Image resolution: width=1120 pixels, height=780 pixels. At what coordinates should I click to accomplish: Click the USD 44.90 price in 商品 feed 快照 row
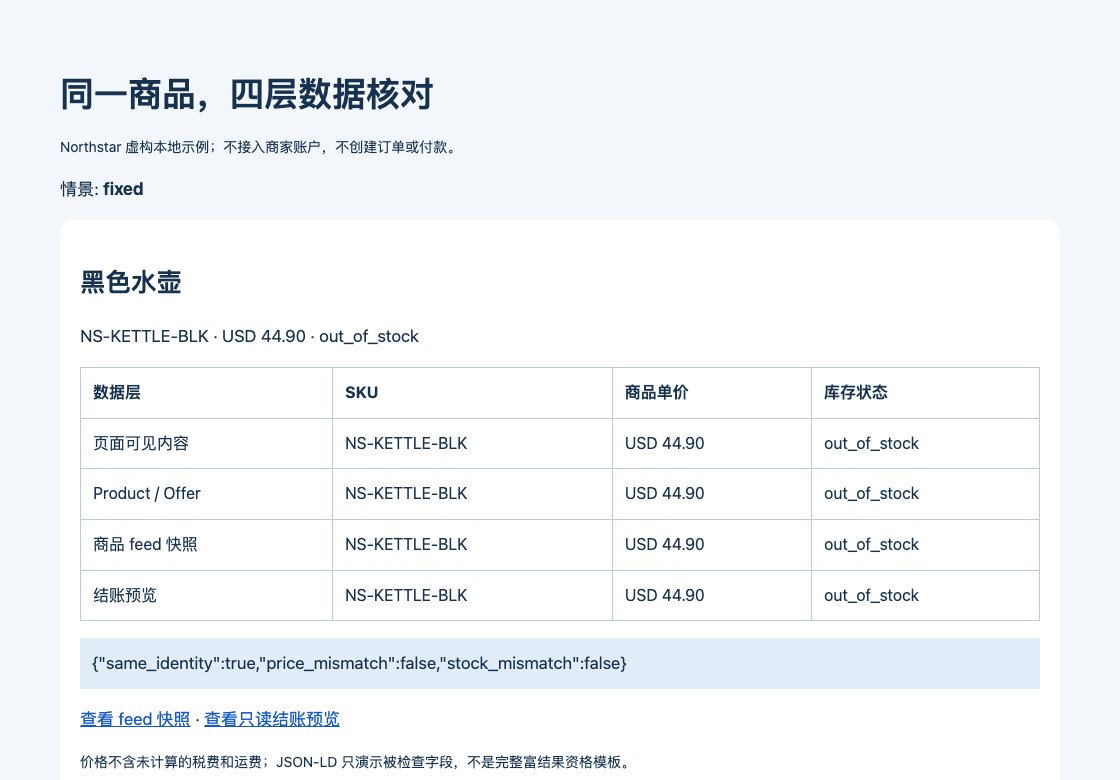(664, 544)
